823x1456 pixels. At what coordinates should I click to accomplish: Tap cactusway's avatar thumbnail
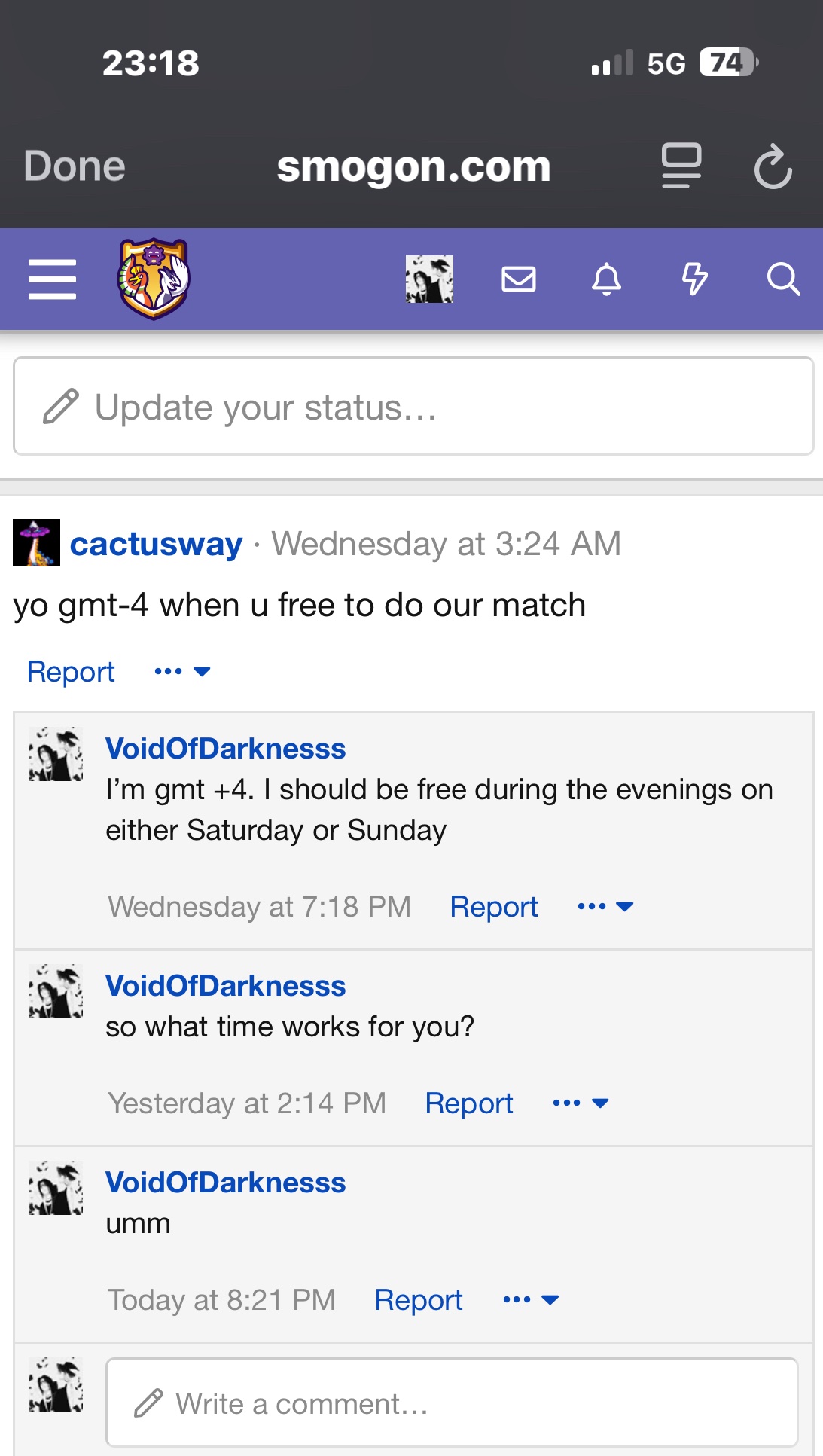pos(36,542)
